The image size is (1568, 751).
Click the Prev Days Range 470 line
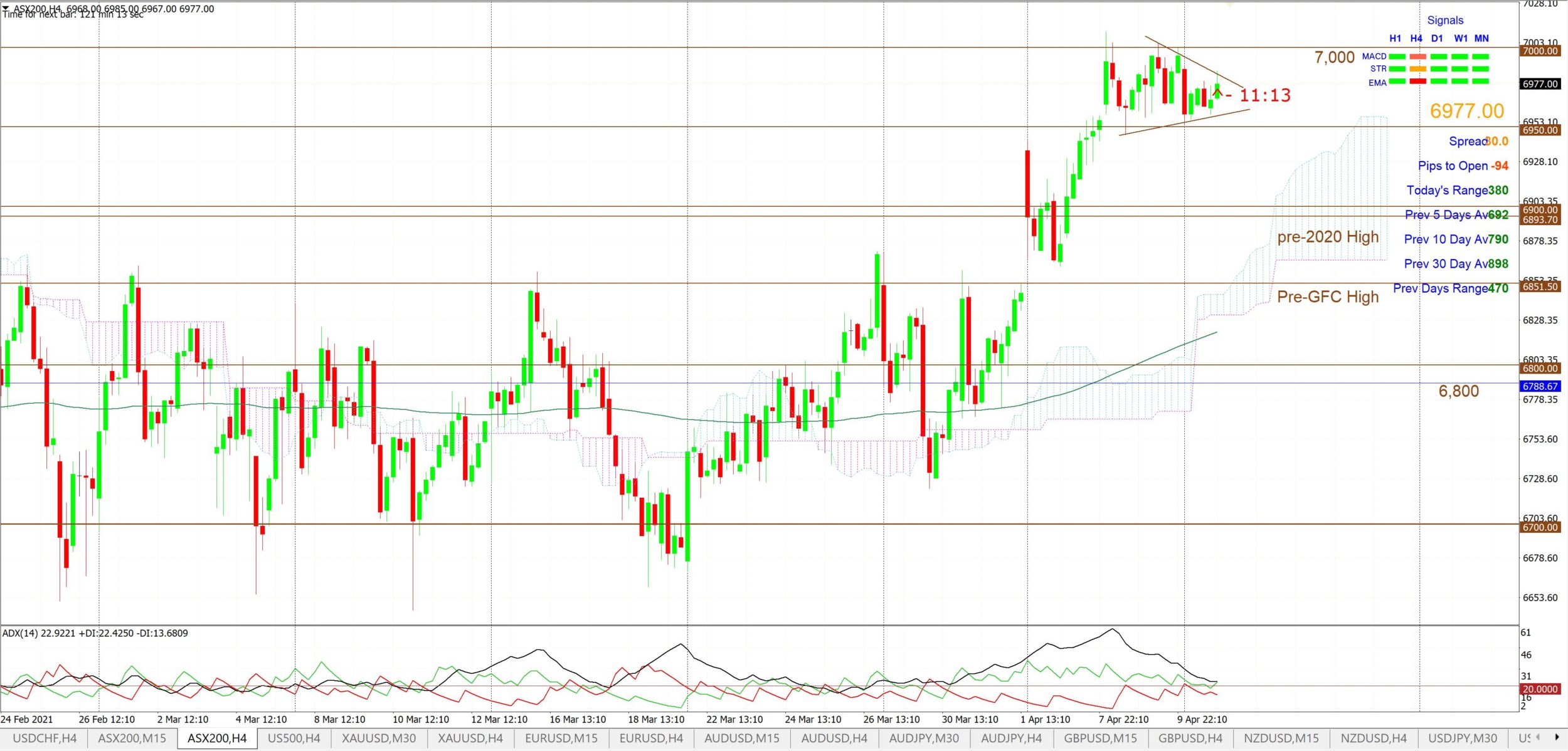[1451, 288]
